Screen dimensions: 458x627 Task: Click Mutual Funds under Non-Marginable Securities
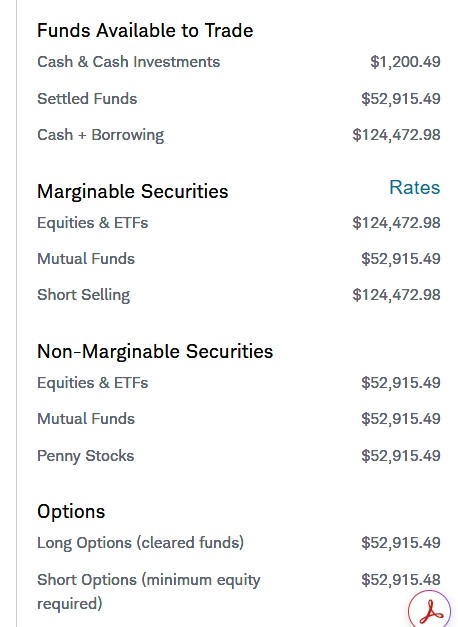point(86,419)
